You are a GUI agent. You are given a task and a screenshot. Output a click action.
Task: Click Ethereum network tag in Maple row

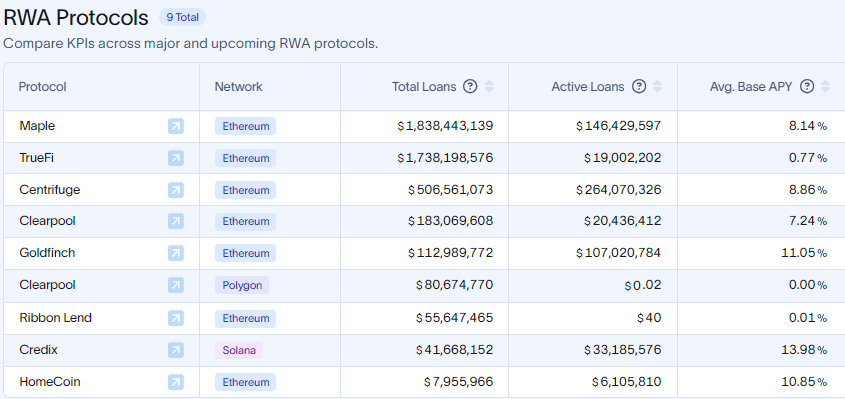245,126
